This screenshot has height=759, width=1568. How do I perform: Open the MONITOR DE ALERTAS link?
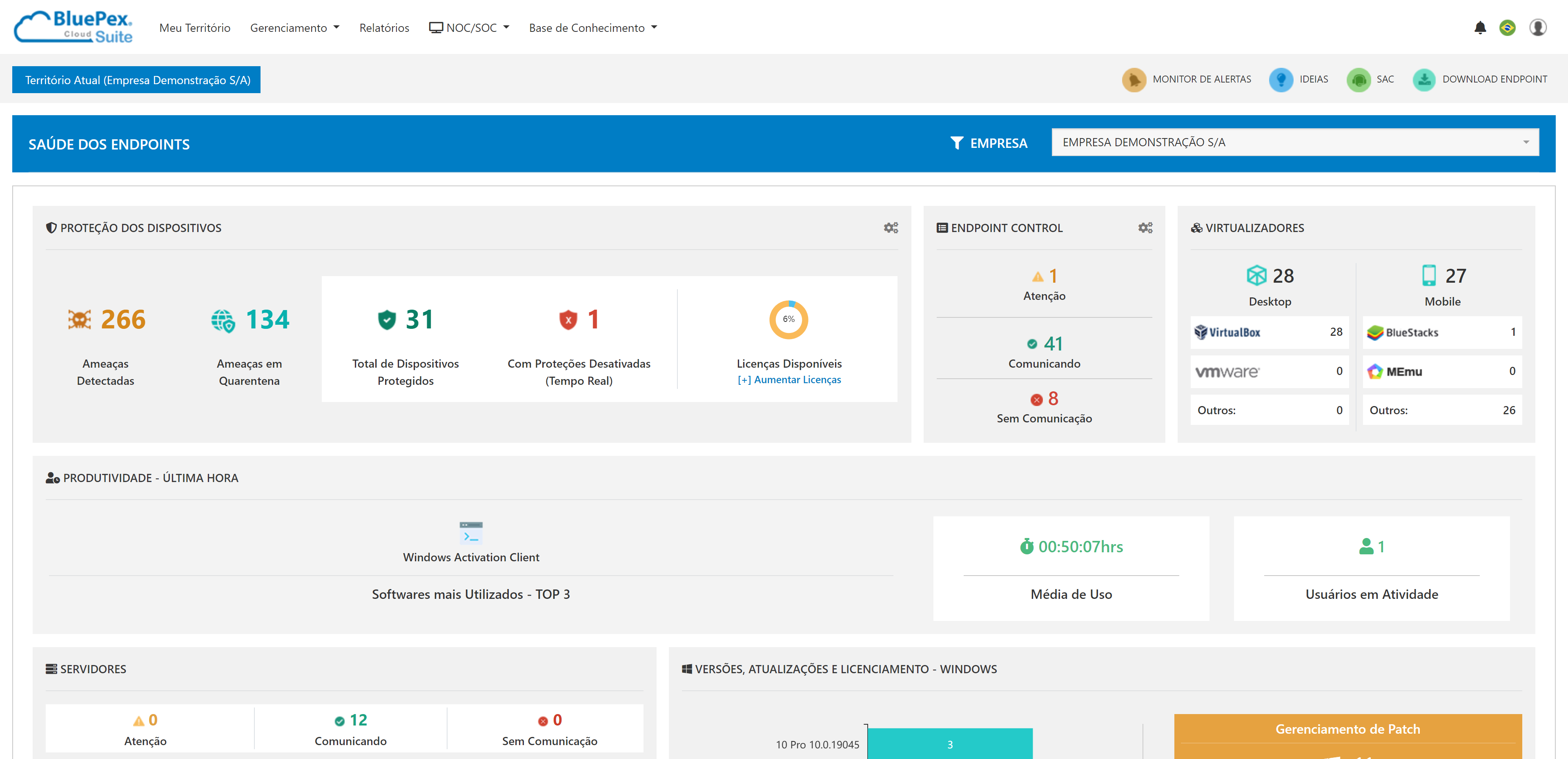tap(1202, 79)
